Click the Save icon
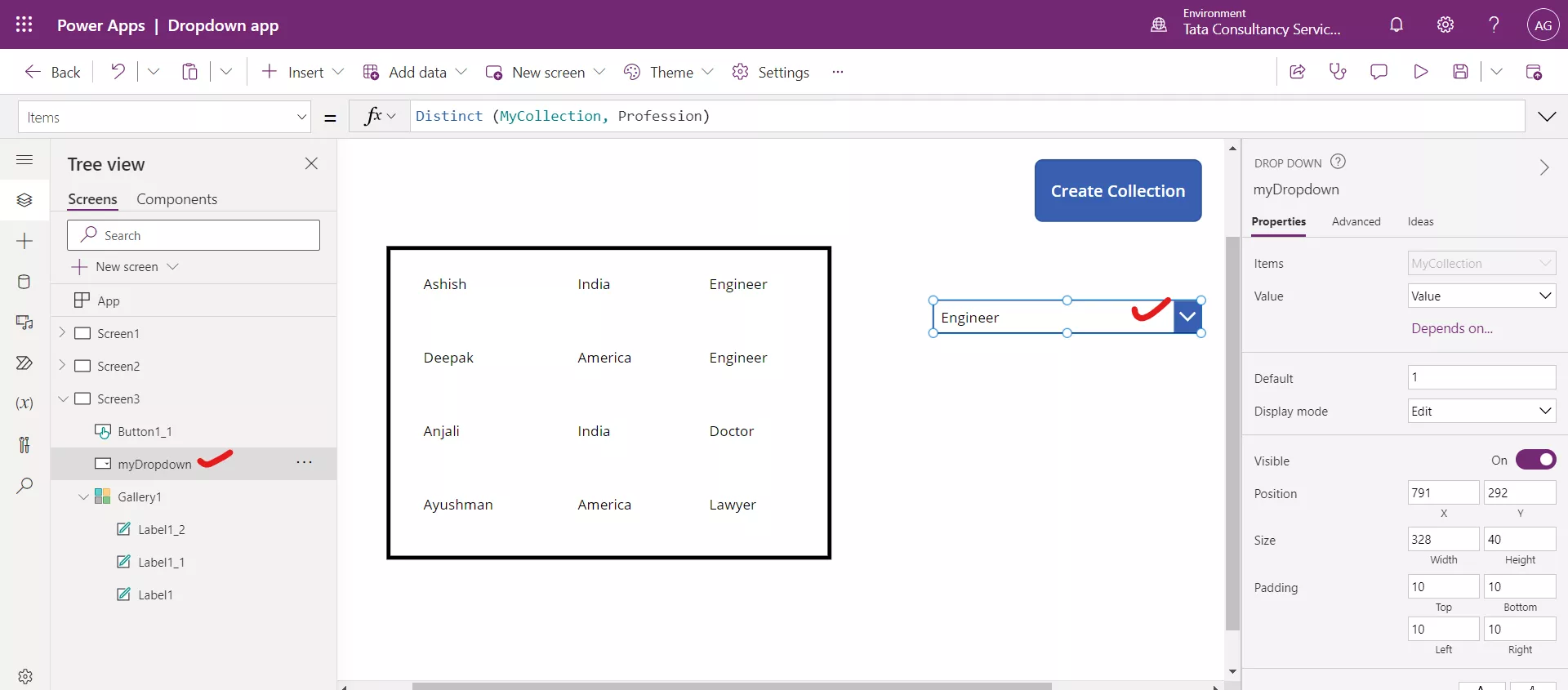The height and width of the screenshot is (690, 1568). point(1461,72)
